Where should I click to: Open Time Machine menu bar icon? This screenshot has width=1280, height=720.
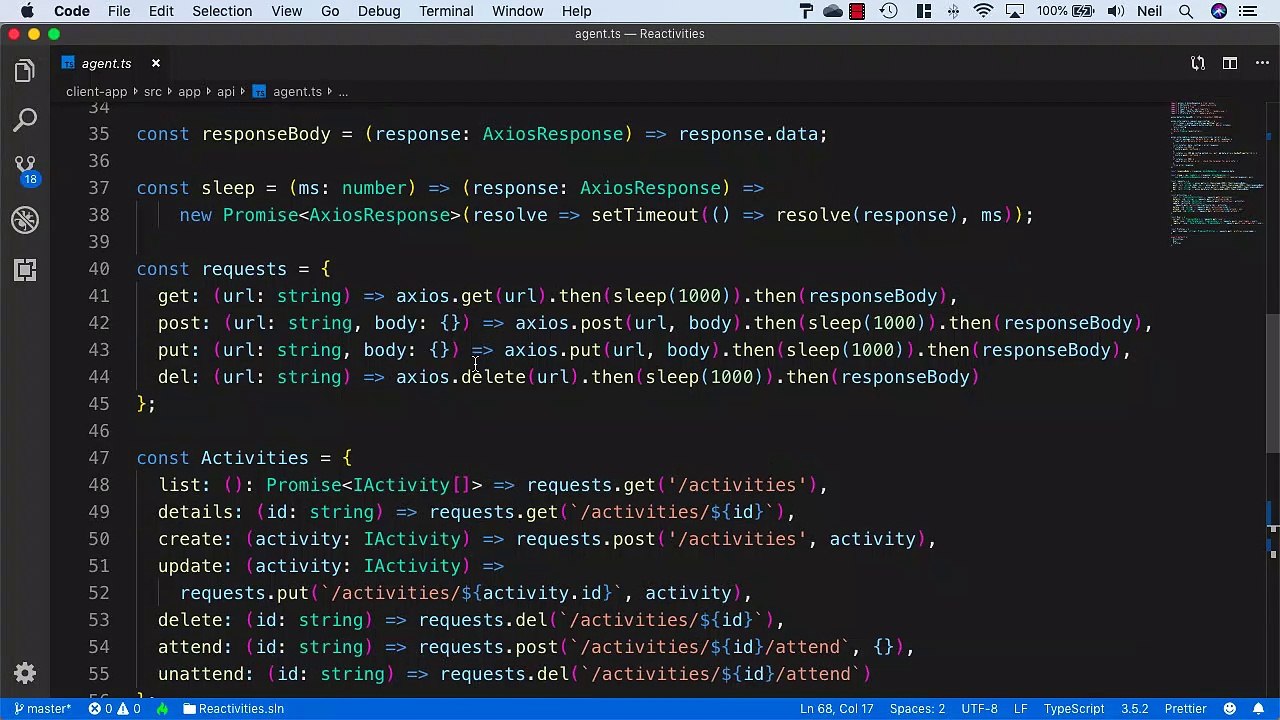point(889,11)
